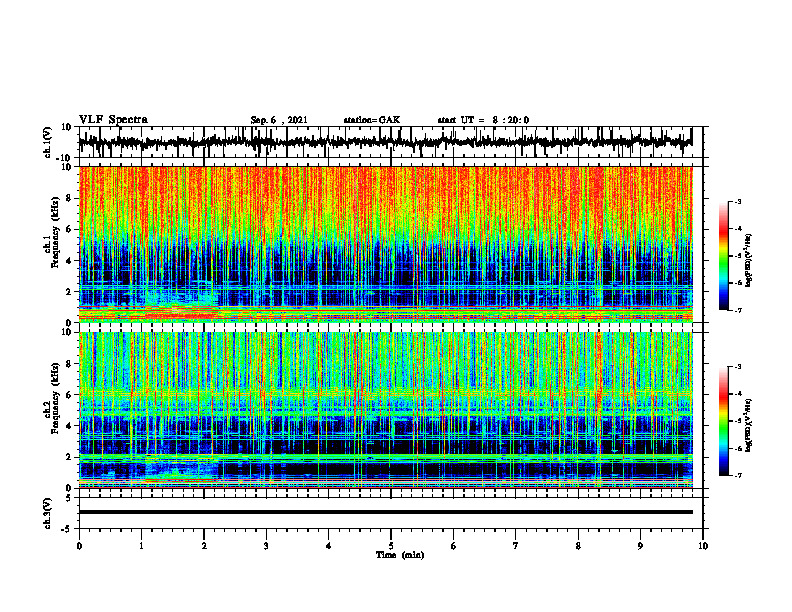Click the ch.1 colorbar log(PSD) label
The height and width of the screenshot is (612, 792).
pos(749,261)
